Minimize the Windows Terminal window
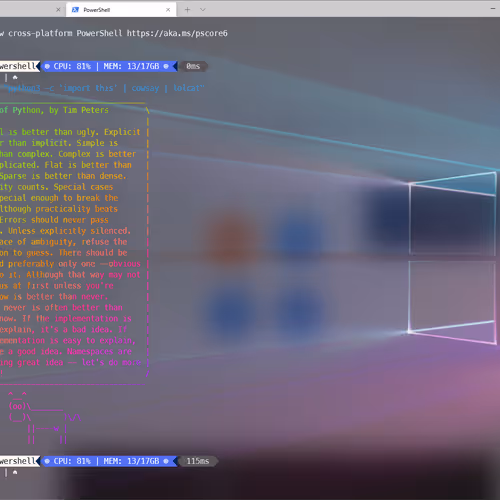Screen dimensions: 500x500 (x=493, y=8)
